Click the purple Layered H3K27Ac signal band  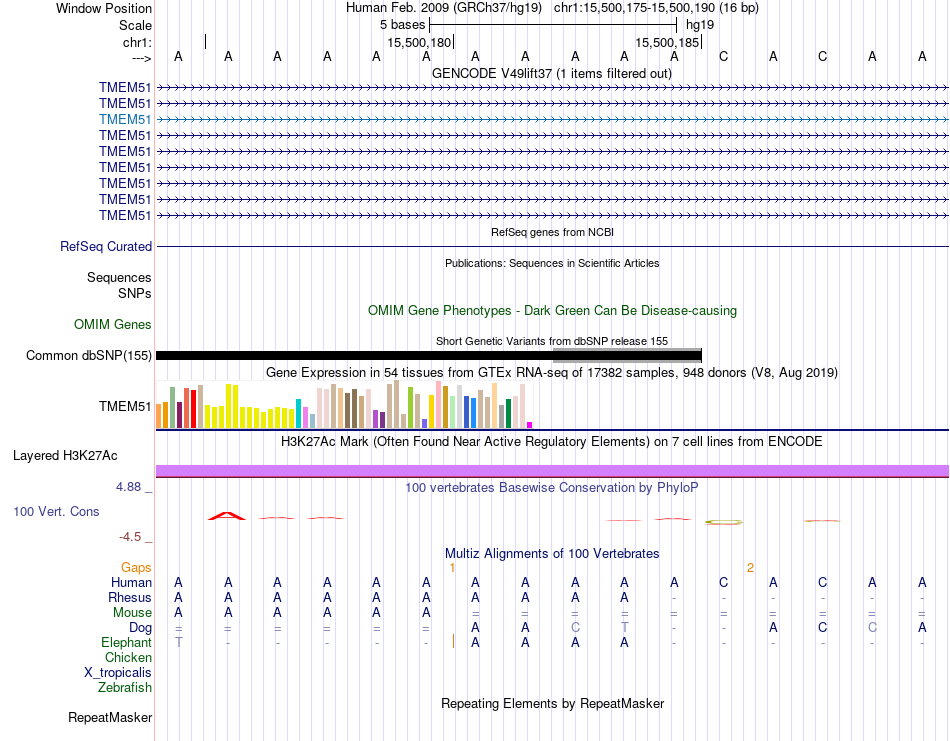[552, 471]
